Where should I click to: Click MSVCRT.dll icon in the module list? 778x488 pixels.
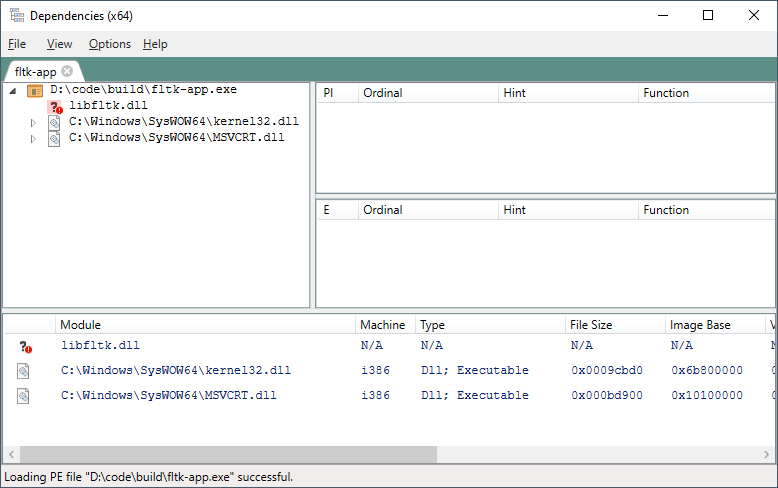(x=23, y=396)
